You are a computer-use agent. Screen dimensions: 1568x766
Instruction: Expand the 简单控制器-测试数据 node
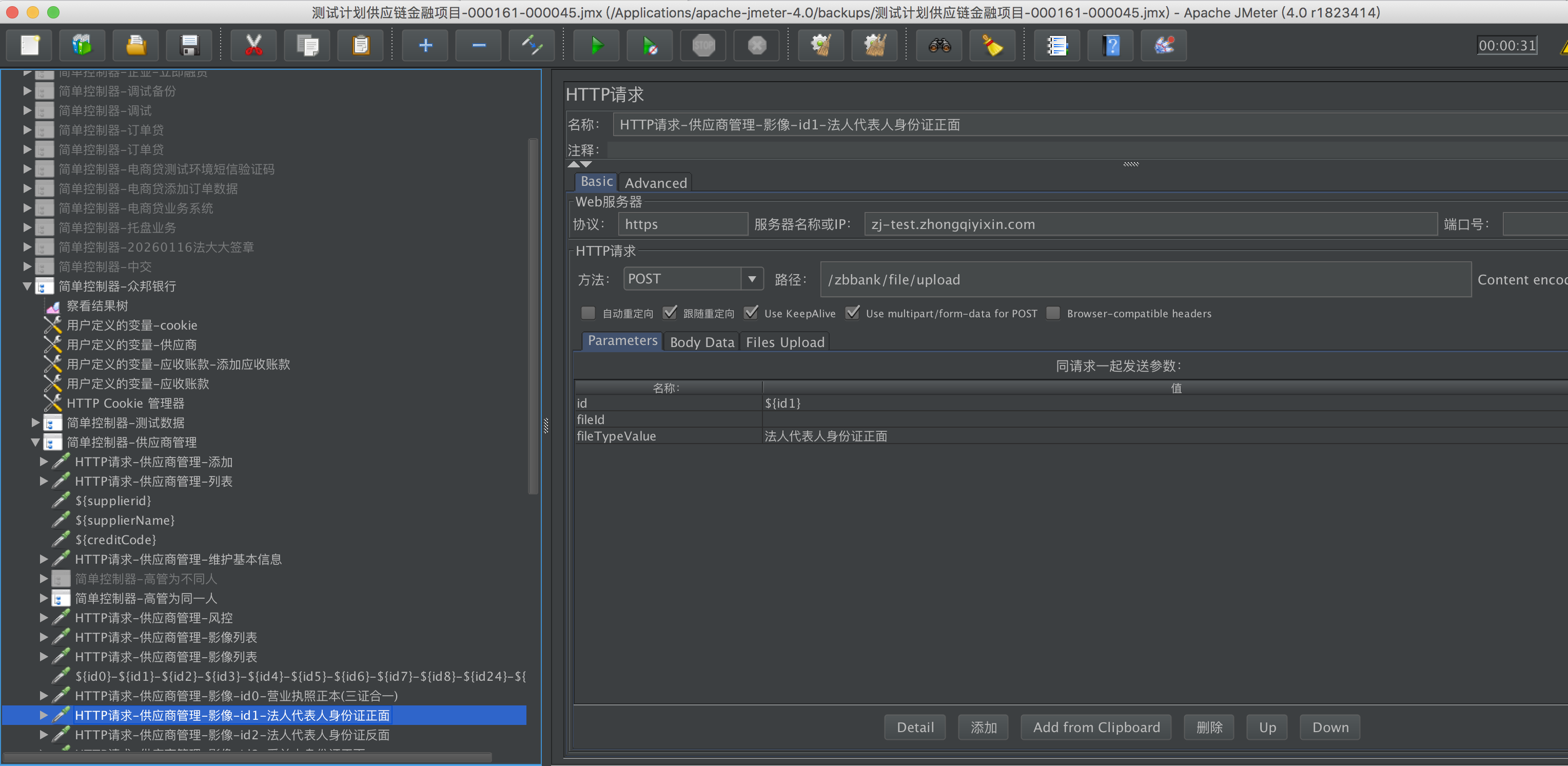[x=35, y=422]
